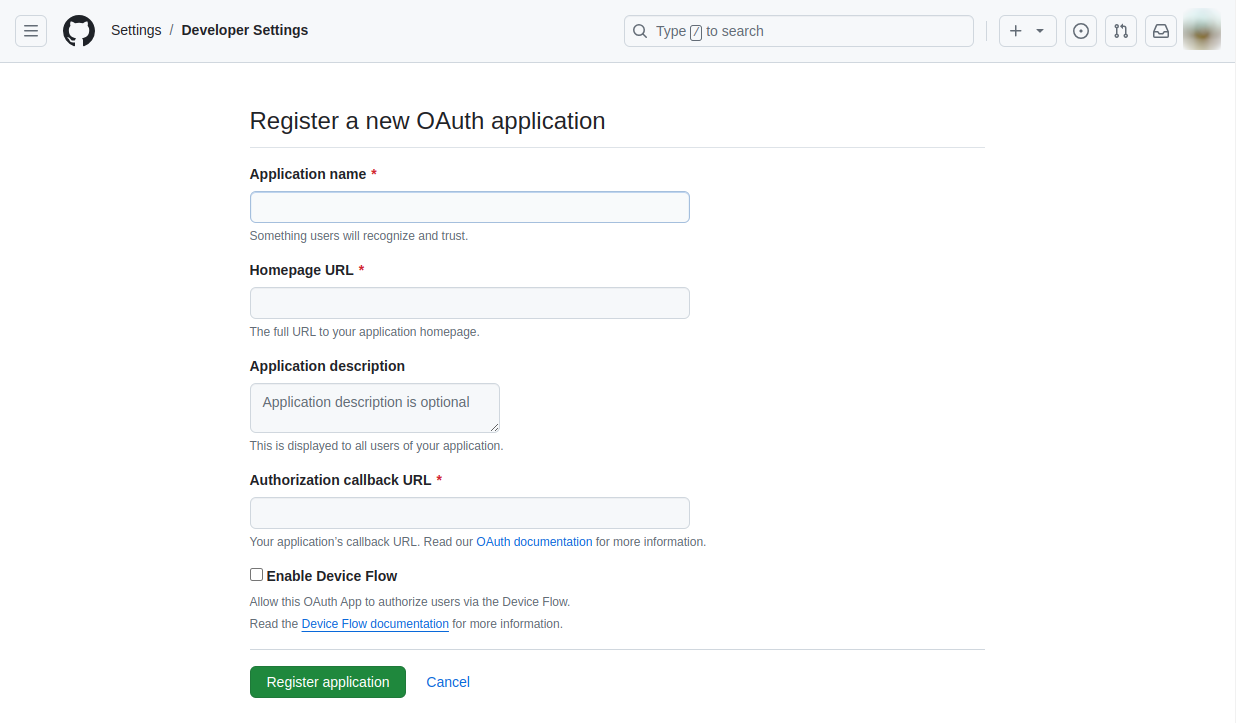Expand the dropdown caret beside plus
This screenshot has width=1236, height=723.
pos(1040,31)
